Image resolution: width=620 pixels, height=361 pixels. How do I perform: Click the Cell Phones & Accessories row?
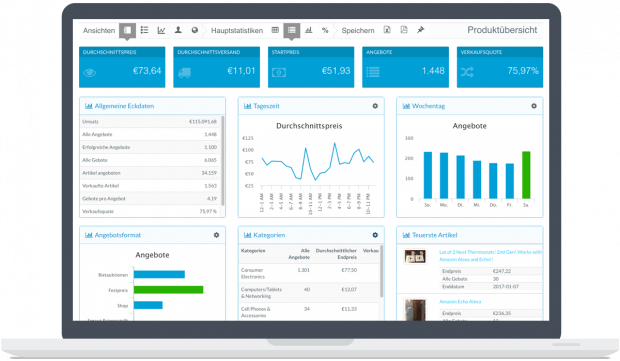(309, 312)
